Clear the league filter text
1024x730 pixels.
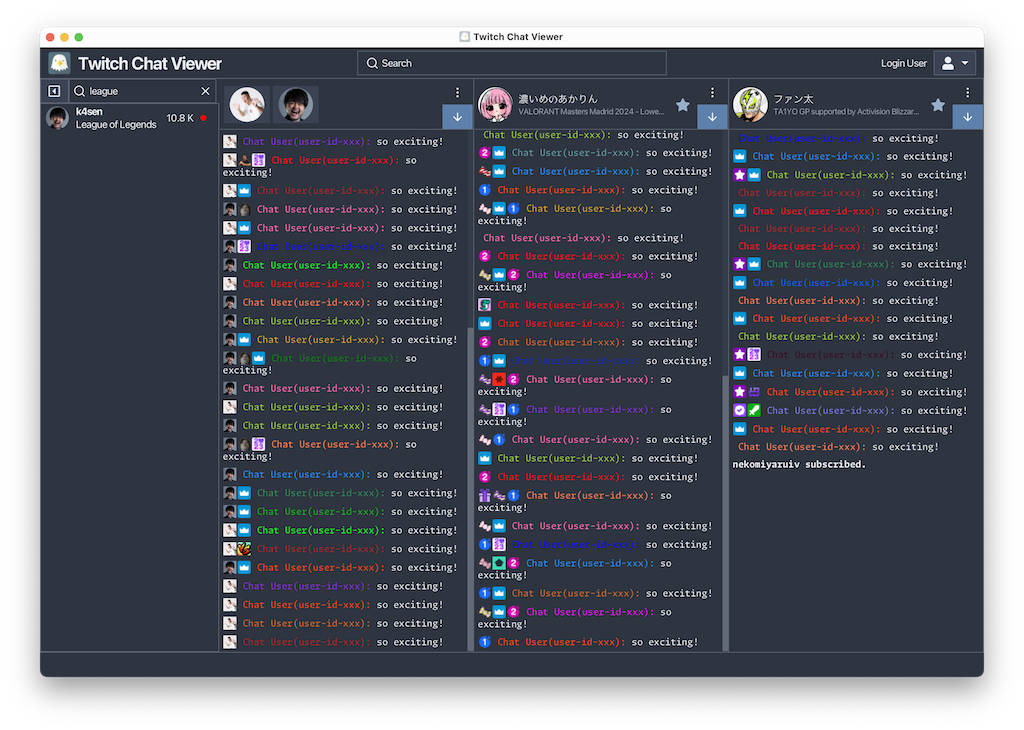click(205, 91)
